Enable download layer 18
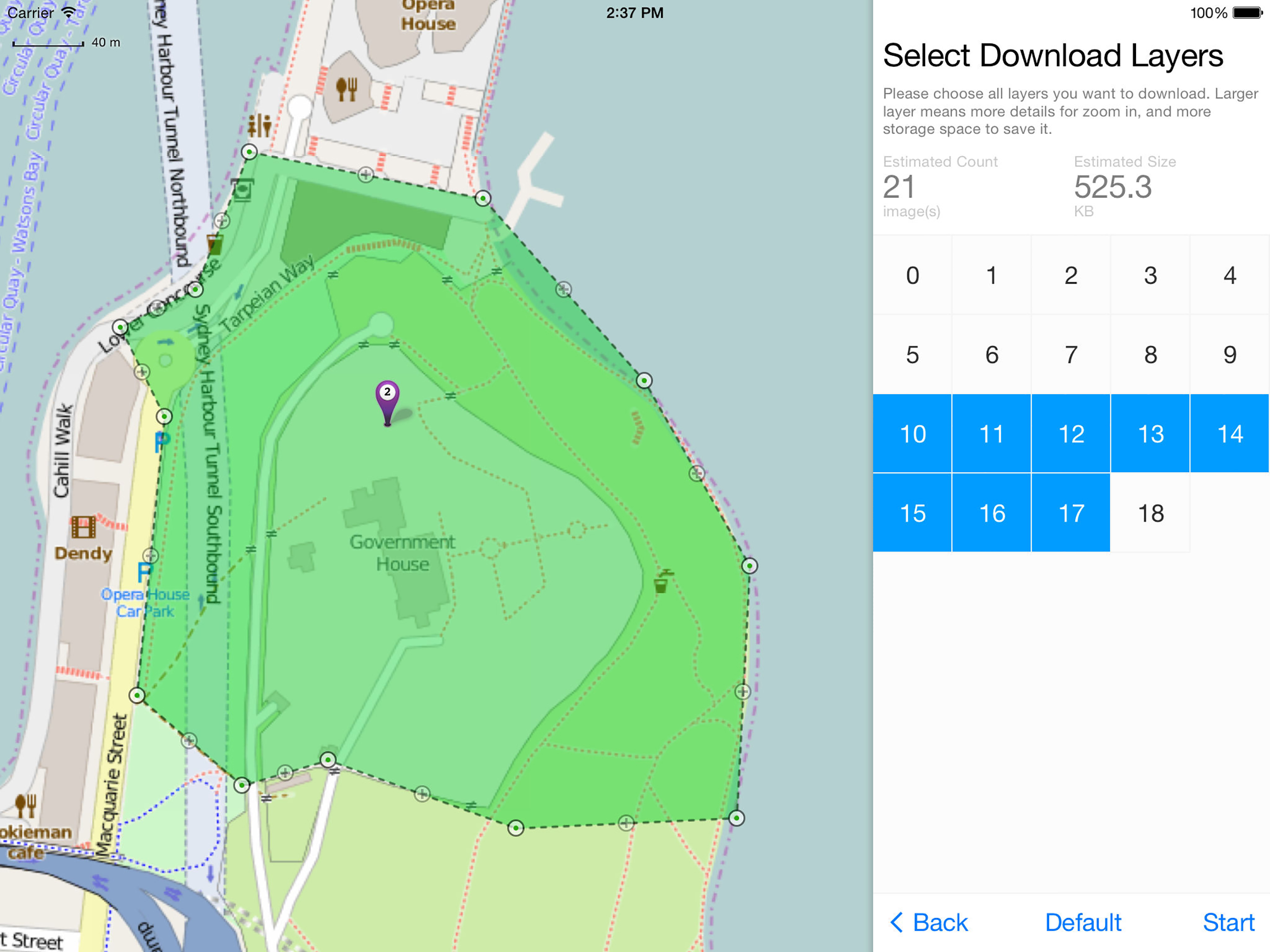The image size is (1270, 952). pos(1150,513)
